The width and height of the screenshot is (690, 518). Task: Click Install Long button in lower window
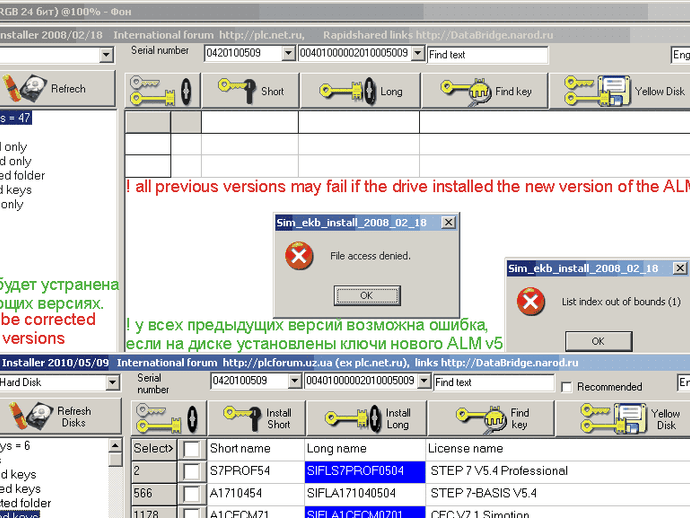pyautogui.click(x=367, y=419)
